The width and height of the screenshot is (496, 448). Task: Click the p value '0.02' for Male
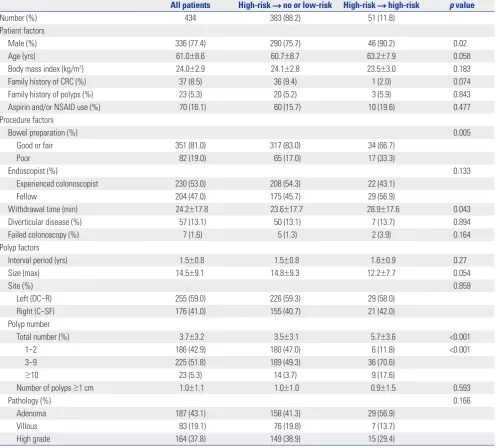[460, 43]
